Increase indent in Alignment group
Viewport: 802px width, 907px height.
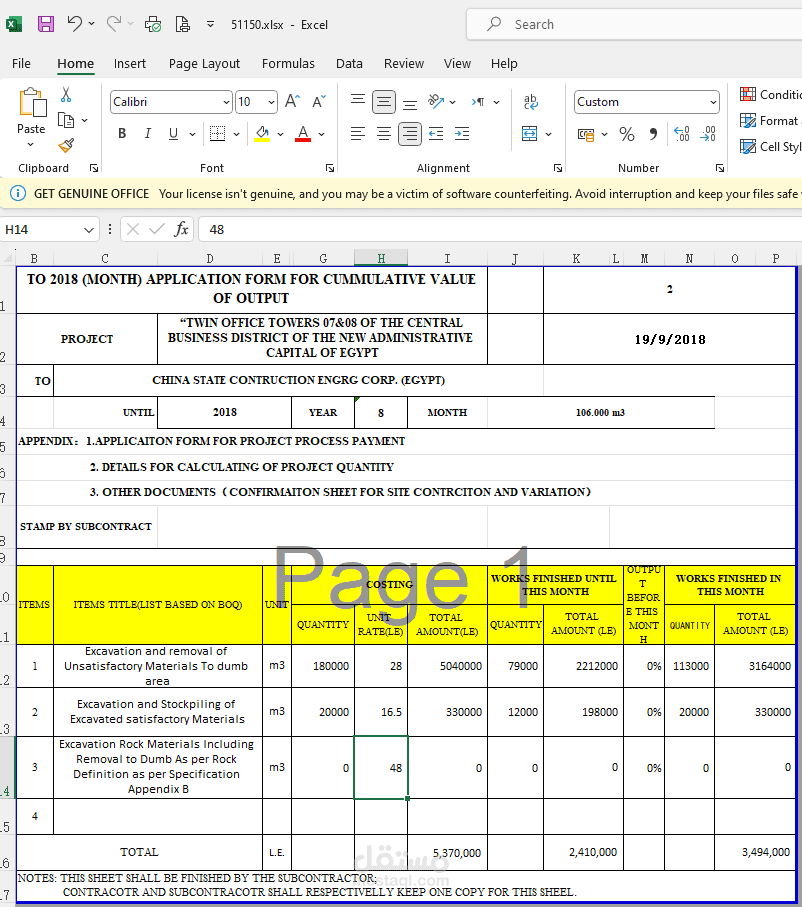(462, 134)
